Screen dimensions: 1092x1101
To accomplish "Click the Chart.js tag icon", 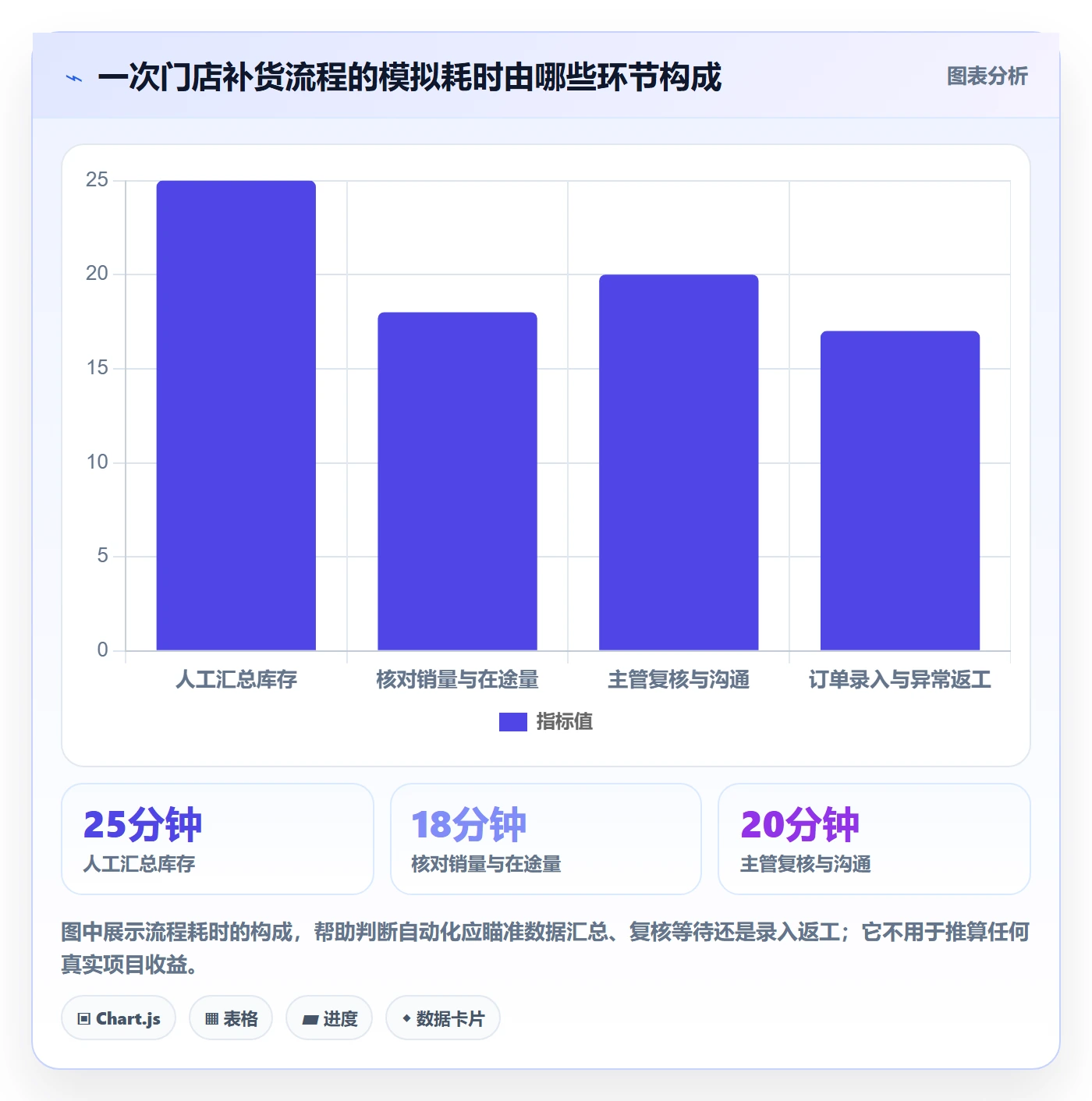I will (84, 1019).
